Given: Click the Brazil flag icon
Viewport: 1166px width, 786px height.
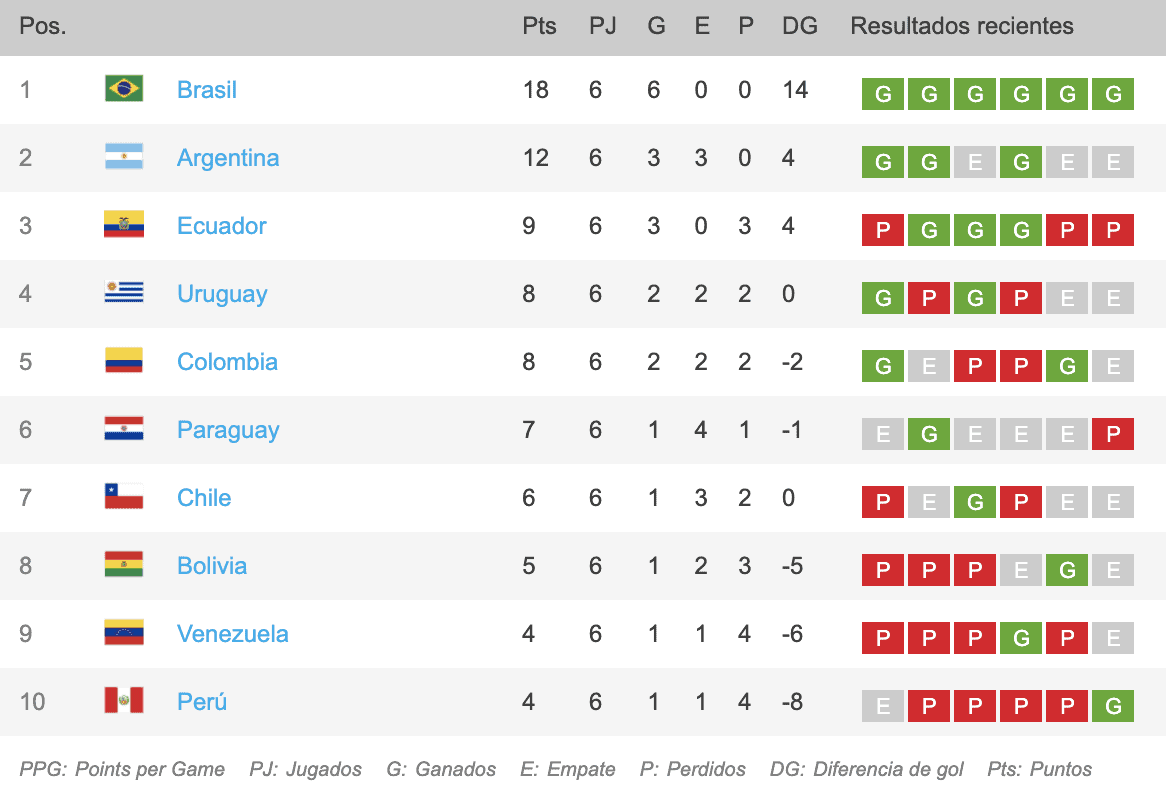Looking at the screenshot, I should (x=124, y=88).
